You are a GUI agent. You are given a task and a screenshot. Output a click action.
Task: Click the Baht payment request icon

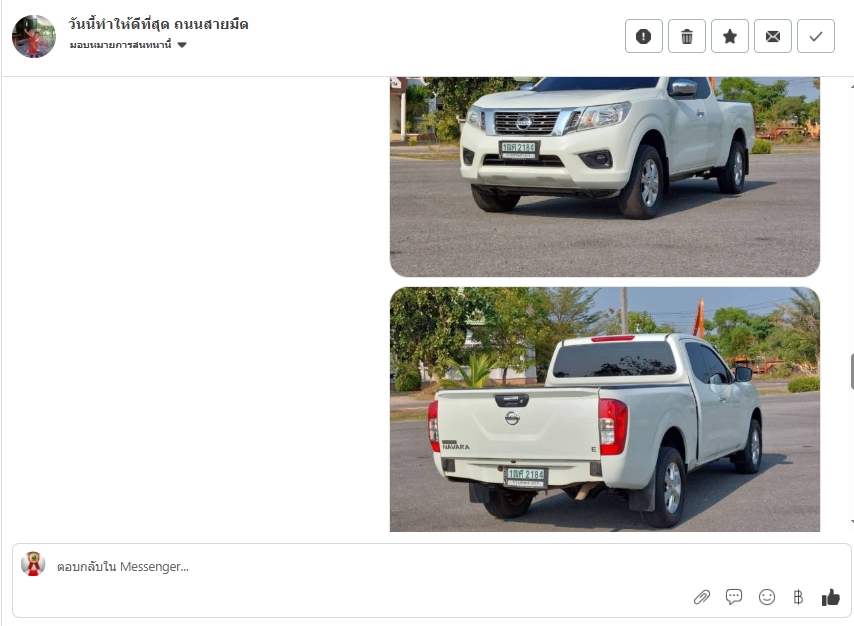pyautogui.click(x=798, y=597)
